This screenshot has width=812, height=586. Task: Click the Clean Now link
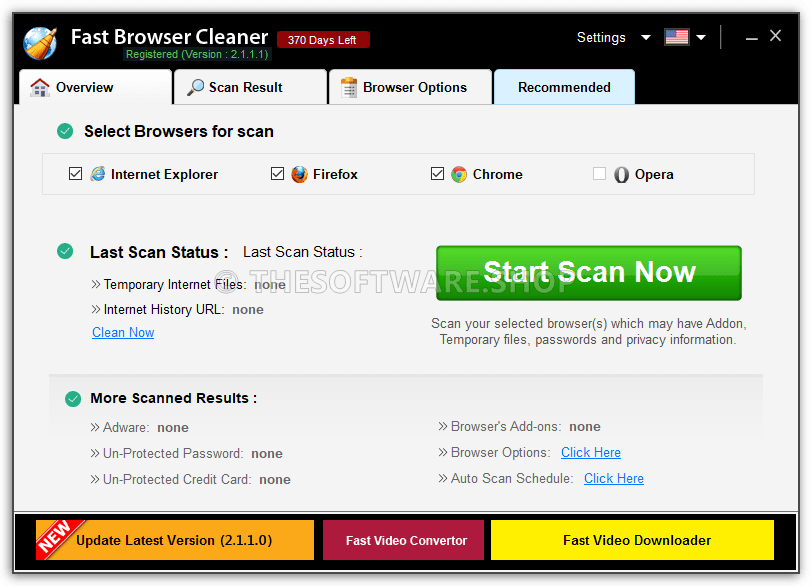(x=123, y=332)
